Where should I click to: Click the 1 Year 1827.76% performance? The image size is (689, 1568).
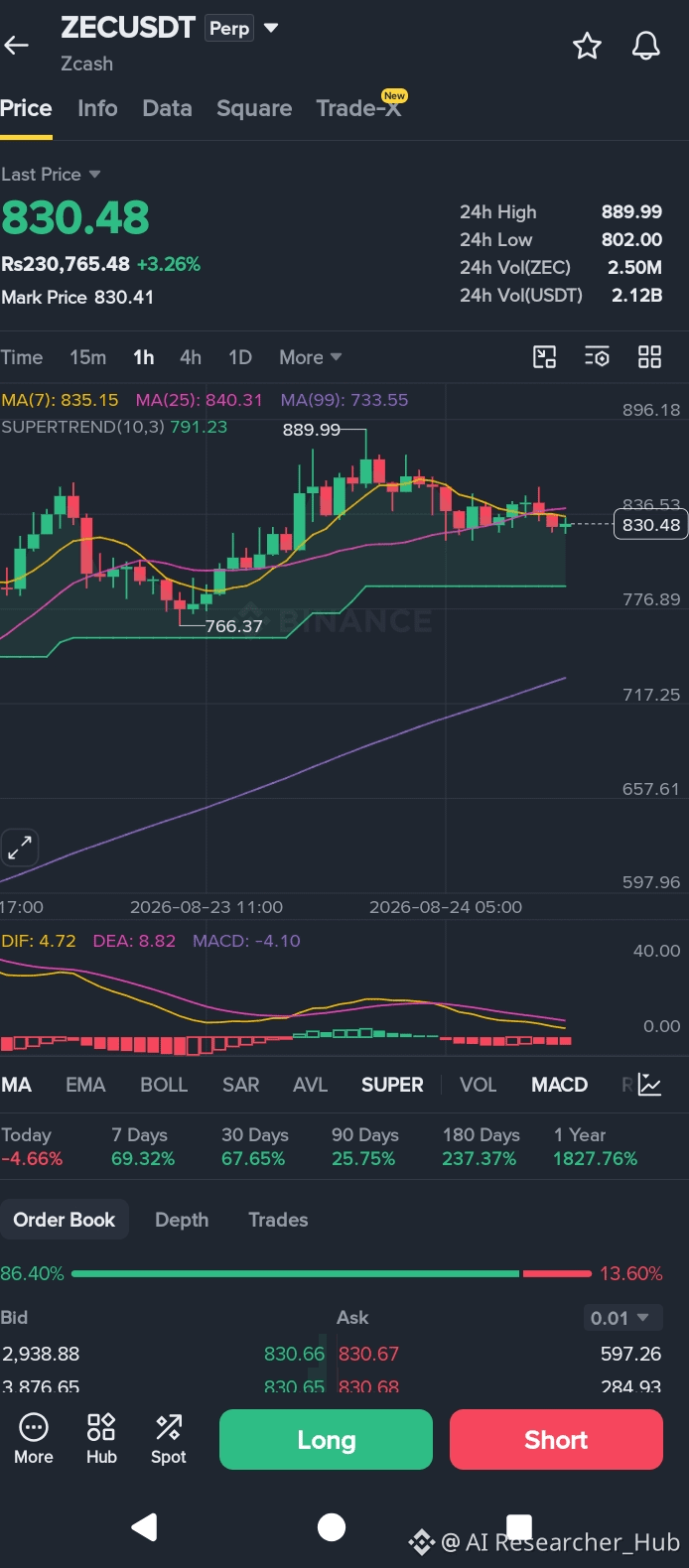point(596,1147)
